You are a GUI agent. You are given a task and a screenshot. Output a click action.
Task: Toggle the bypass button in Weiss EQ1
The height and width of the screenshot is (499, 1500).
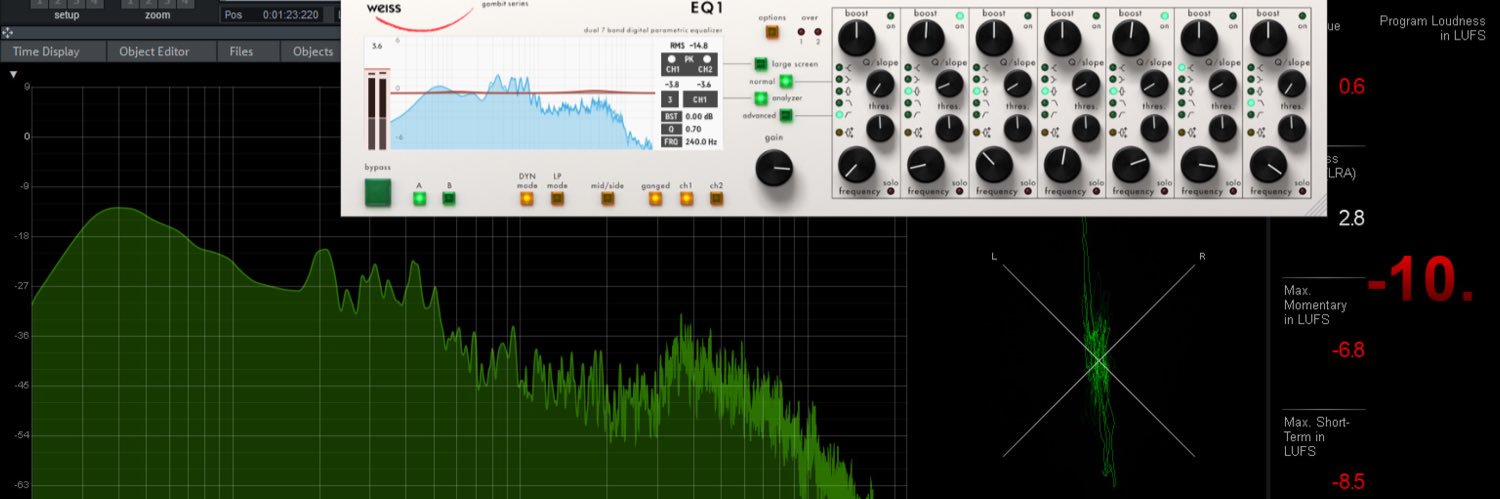coord(378,193)
